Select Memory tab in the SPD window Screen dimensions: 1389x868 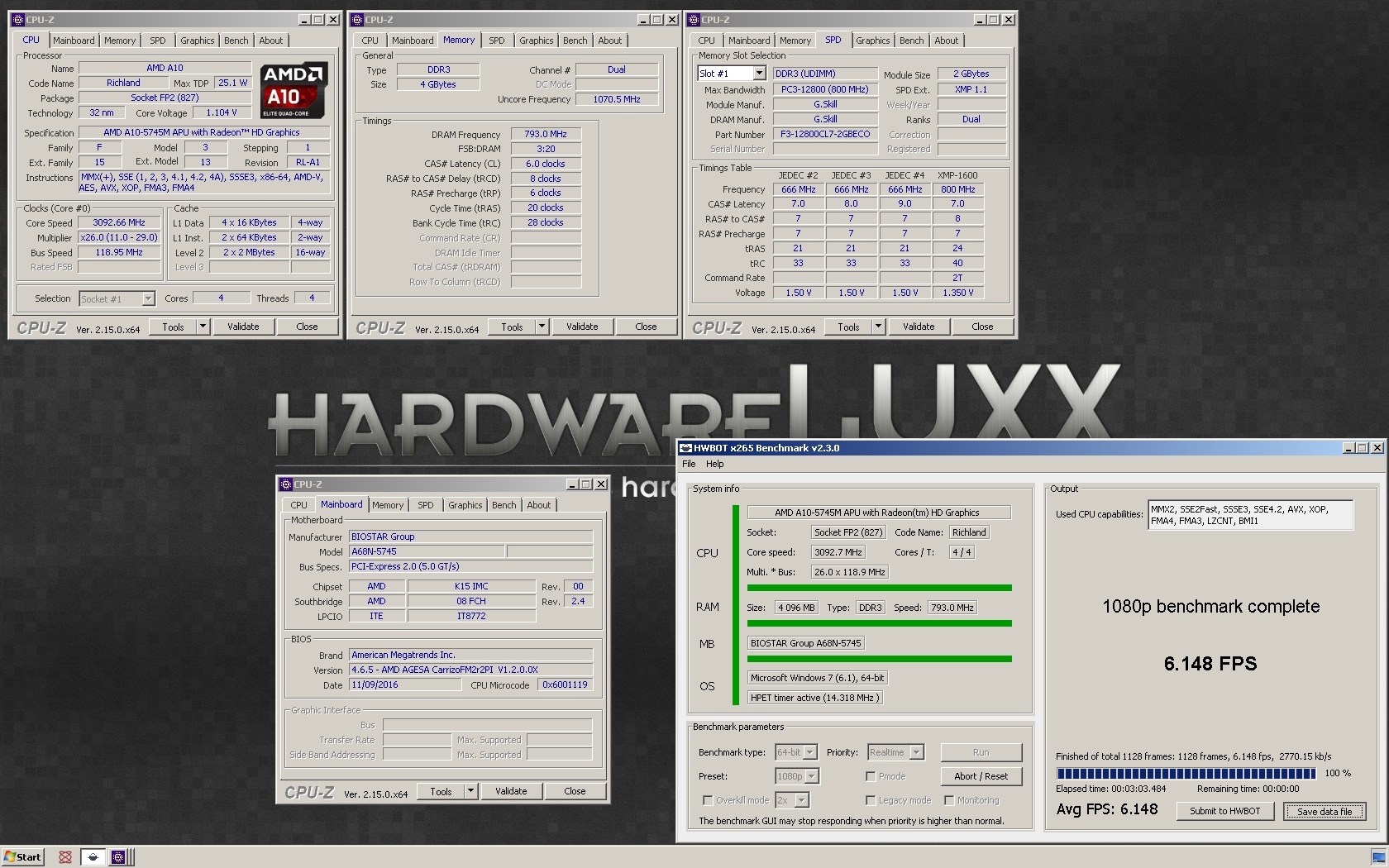(795, 41)
